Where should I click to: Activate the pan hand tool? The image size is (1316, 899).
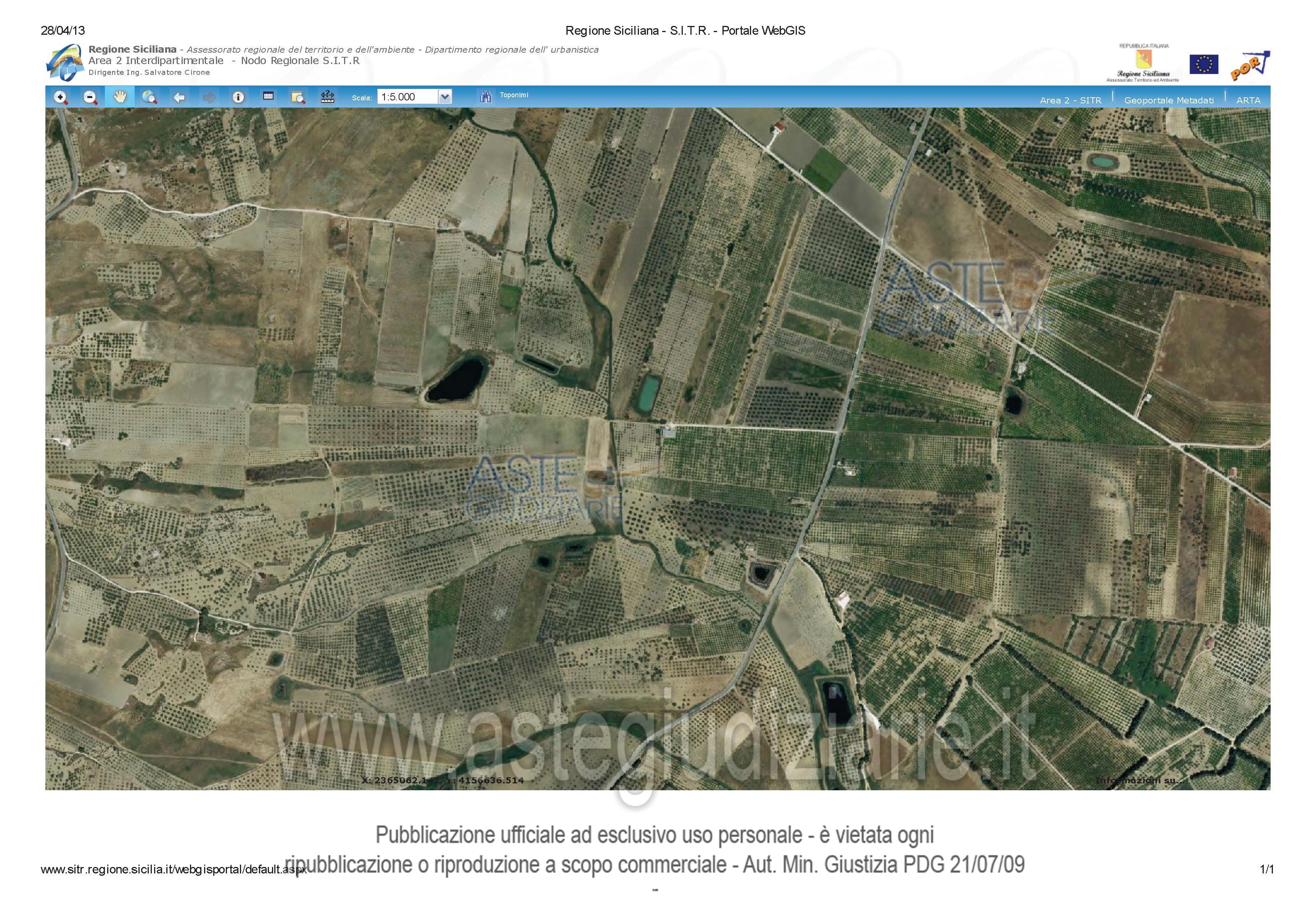click(119, 97)
